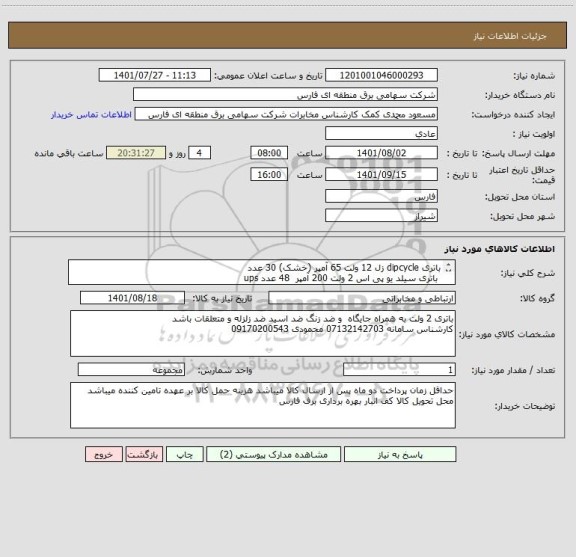Click the ساعت باقی مانده label

69,153
